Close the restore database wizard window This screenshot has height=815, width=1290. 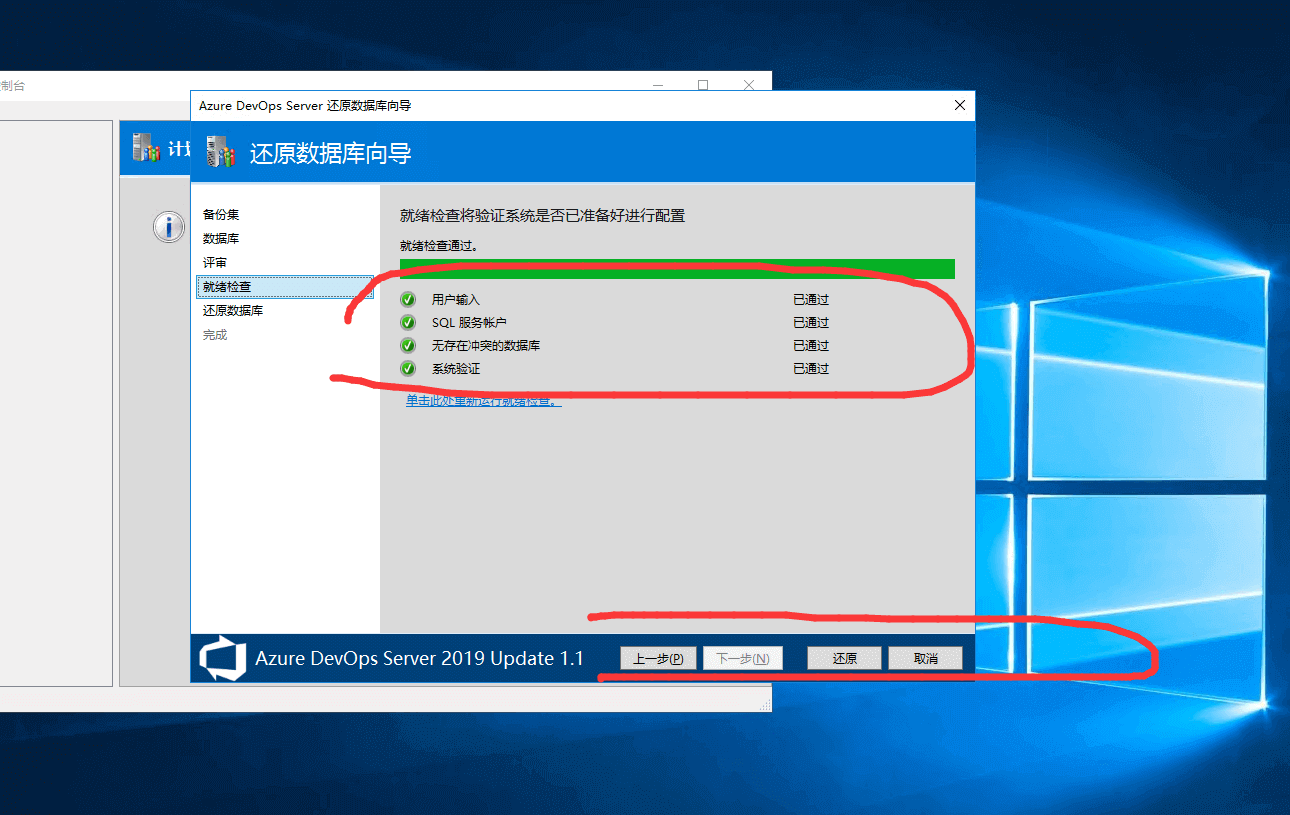tap(960, 105)
